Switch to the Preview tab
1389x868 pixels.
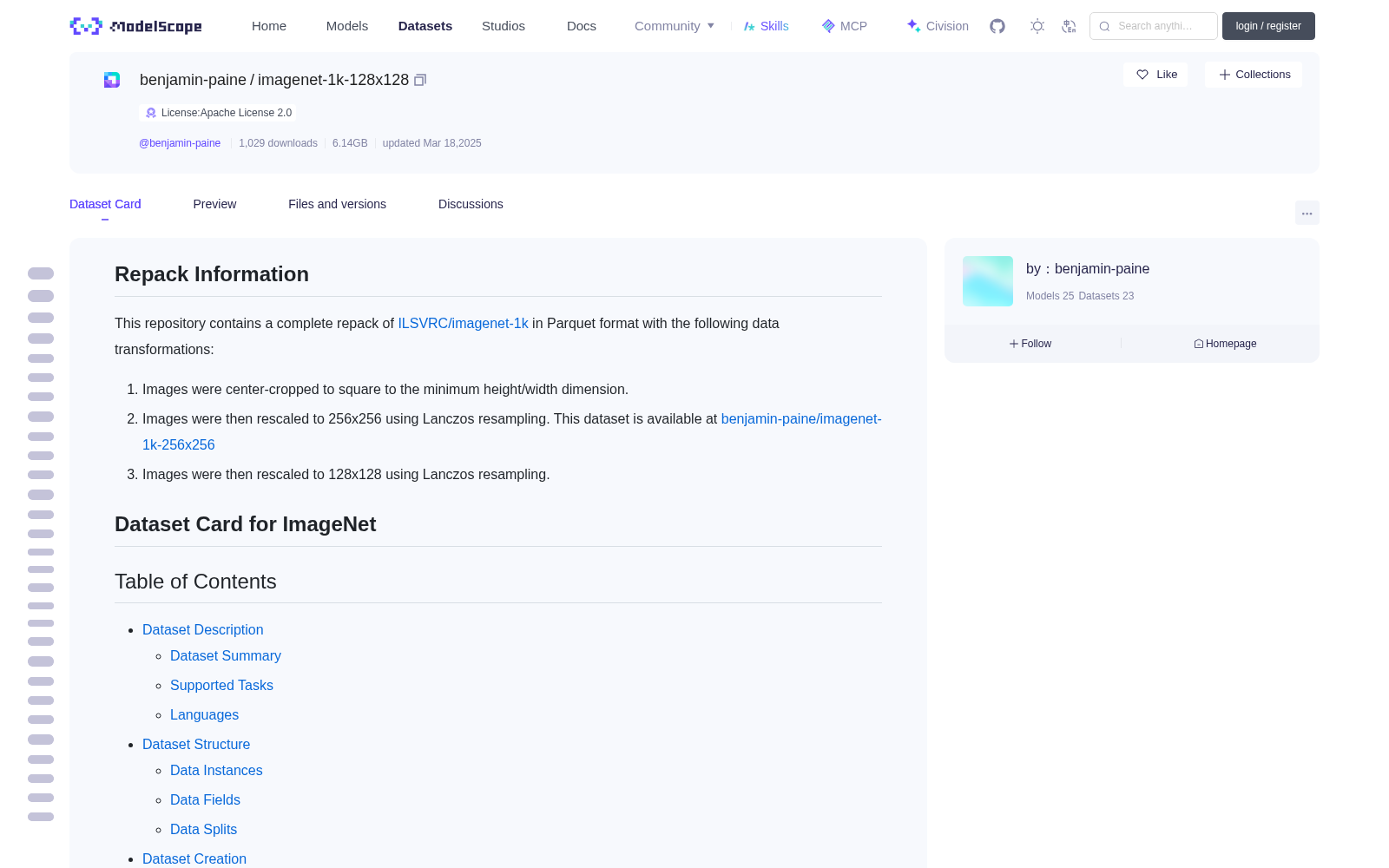pos(214,204)
